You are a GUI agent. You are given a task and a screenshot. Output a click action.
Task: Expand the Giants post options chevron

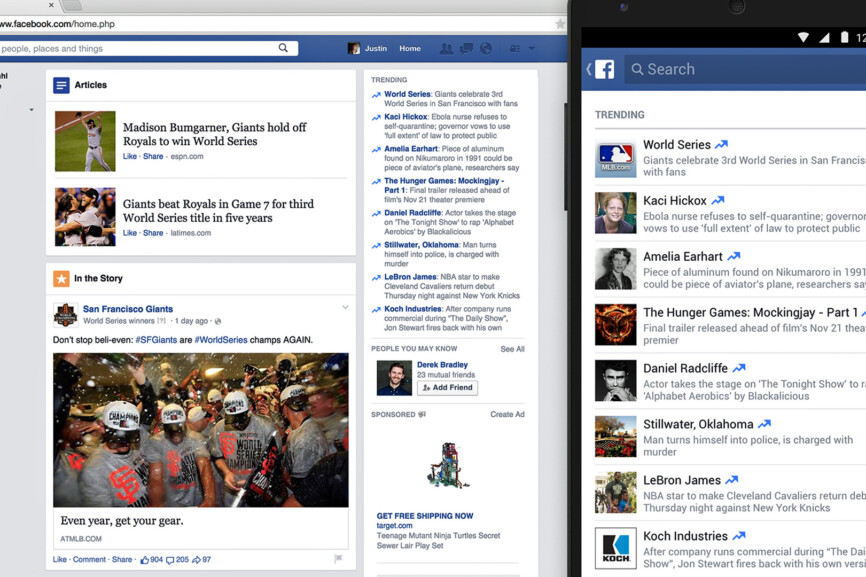point(346,308)
